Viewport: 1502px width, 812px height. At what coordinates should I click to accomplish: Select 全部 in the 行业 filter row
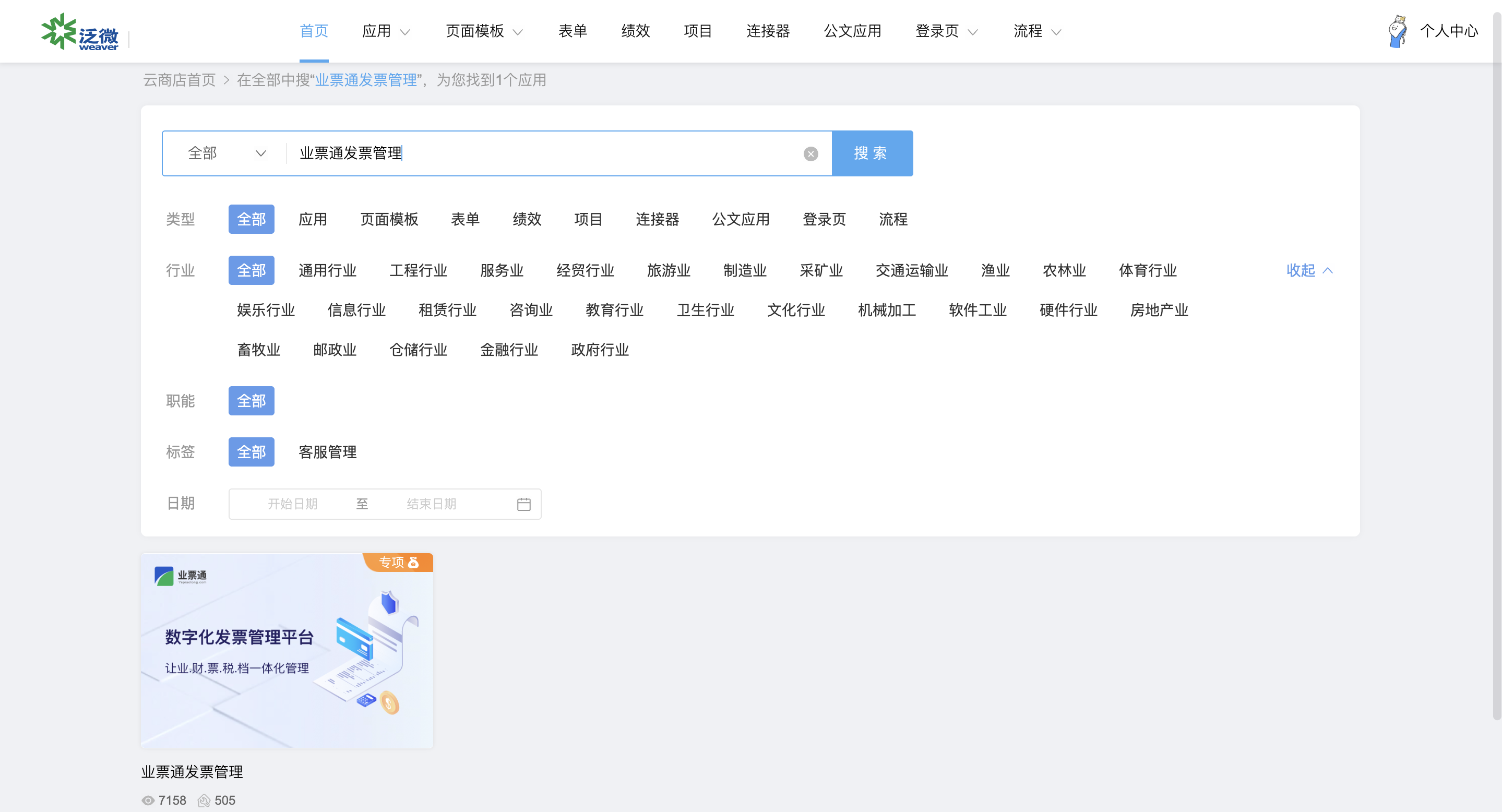252,270
